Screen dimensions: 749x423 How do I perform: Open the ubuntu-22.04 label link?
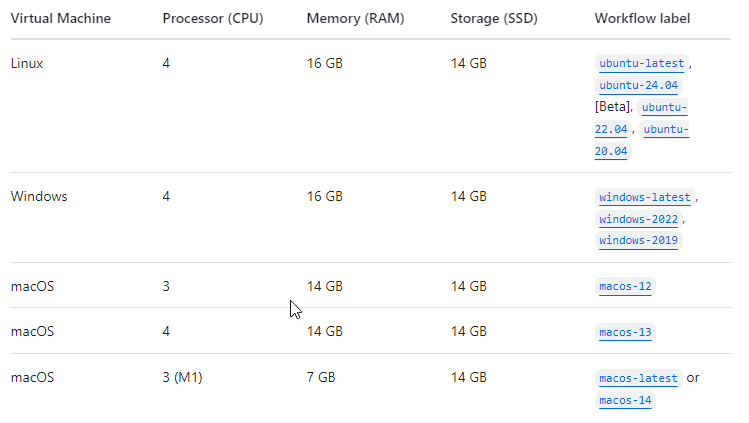point(664,107)
